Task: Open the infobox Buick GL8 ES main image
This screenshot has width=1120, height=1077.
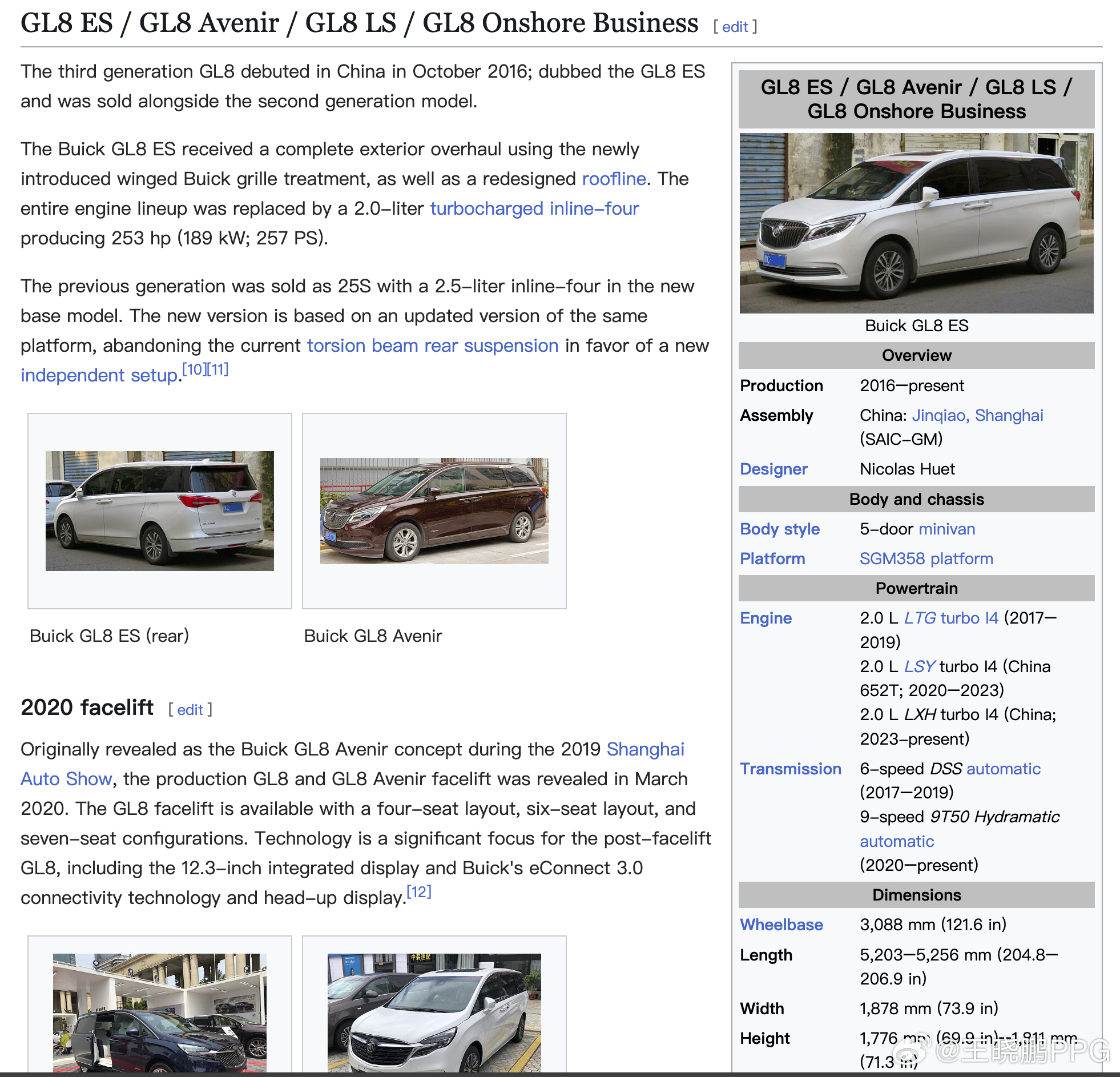Action: point(916,223)
